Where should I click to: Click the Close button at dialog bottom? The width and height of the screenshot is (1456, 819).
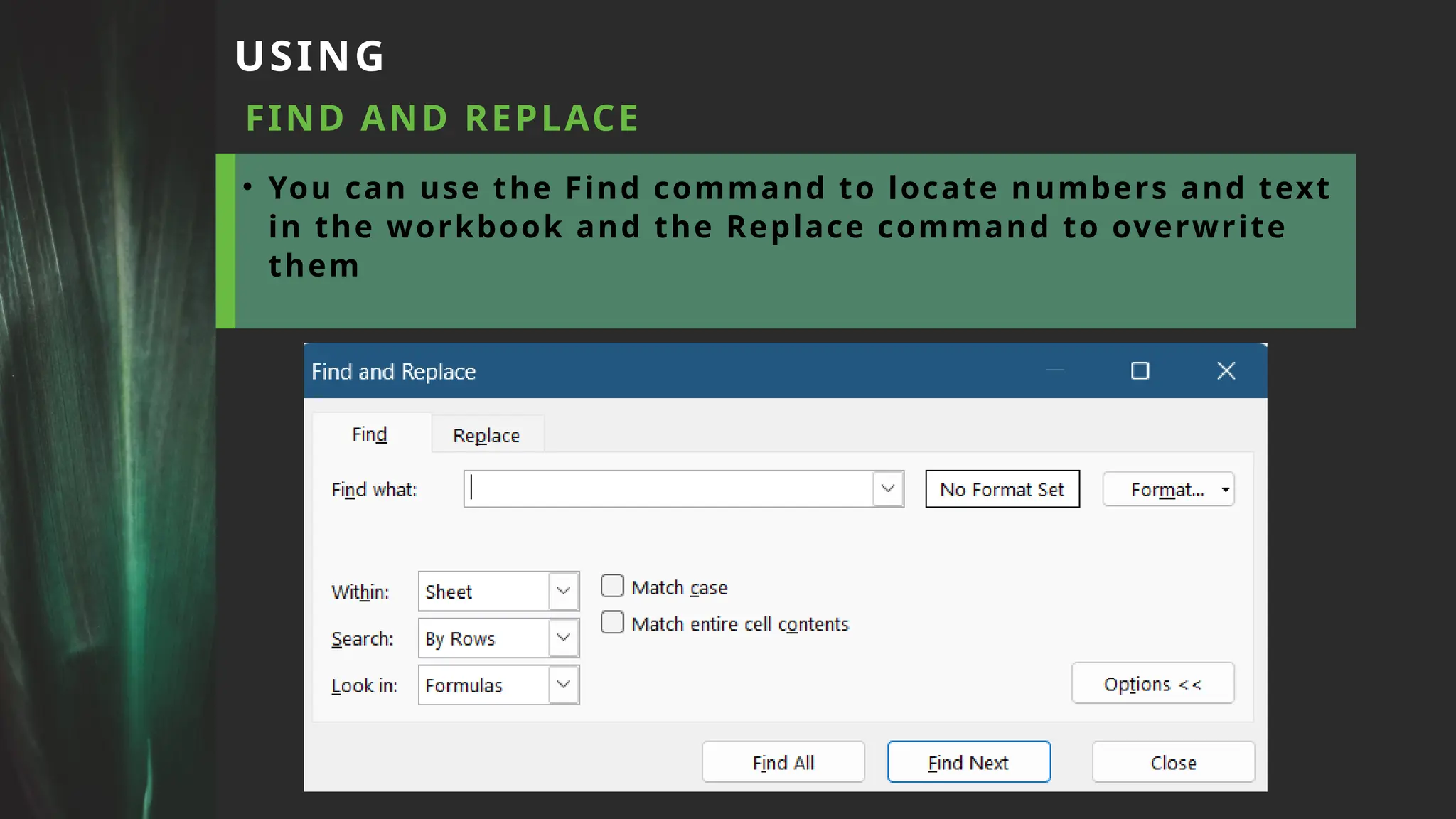1174,762
